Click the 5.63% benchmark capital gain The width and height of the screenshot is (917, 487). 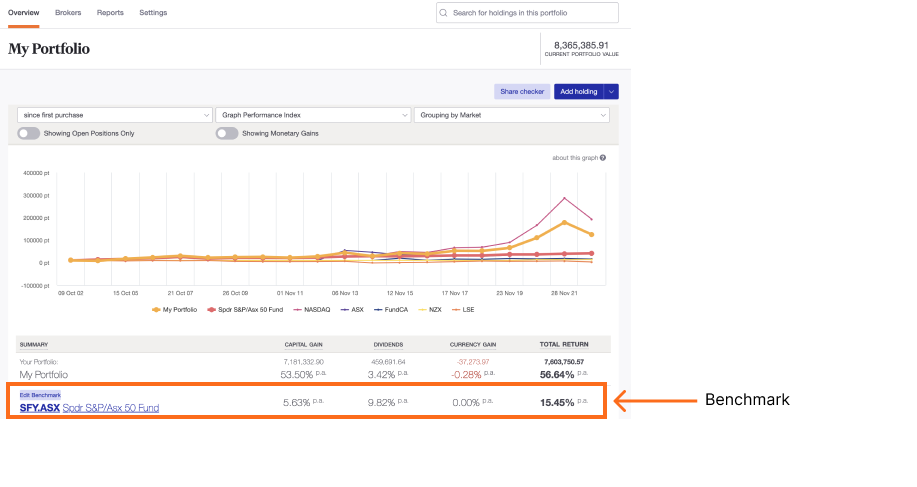297,403
